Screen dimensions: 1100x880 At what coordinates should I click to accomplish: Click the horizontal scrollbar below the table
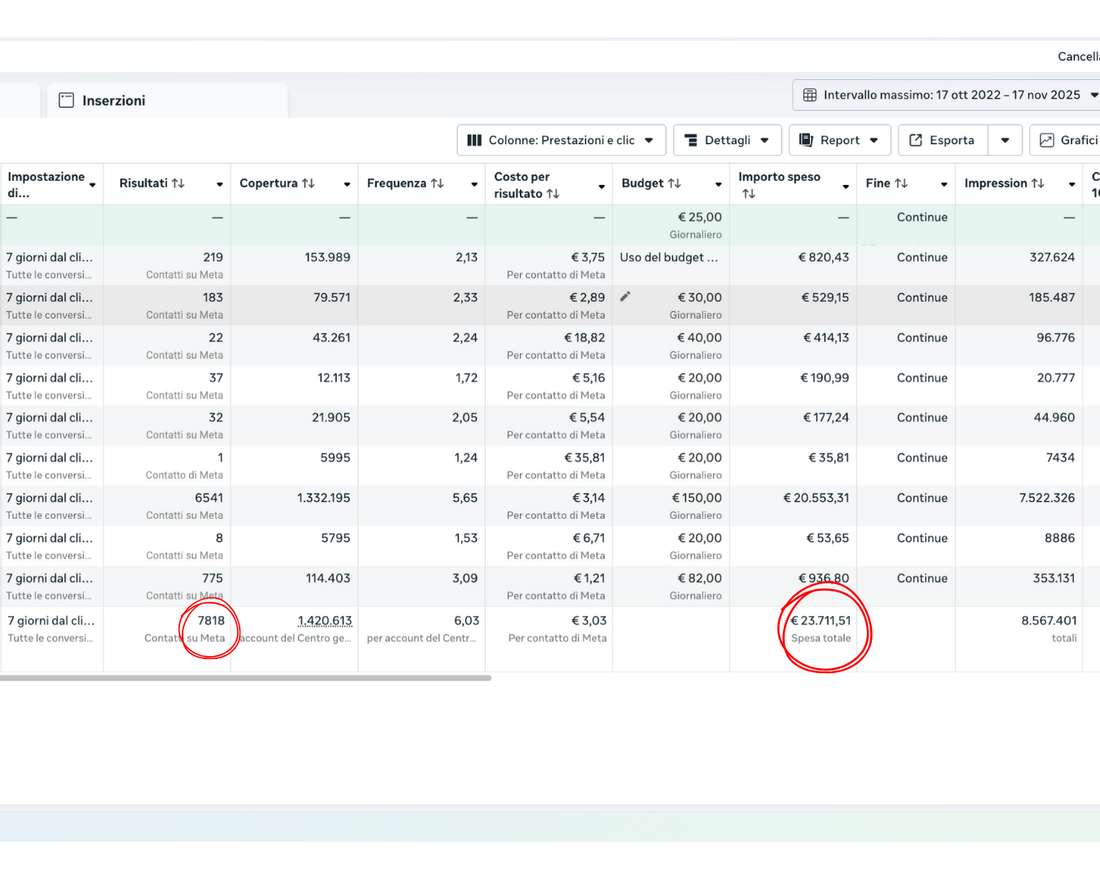245,678
